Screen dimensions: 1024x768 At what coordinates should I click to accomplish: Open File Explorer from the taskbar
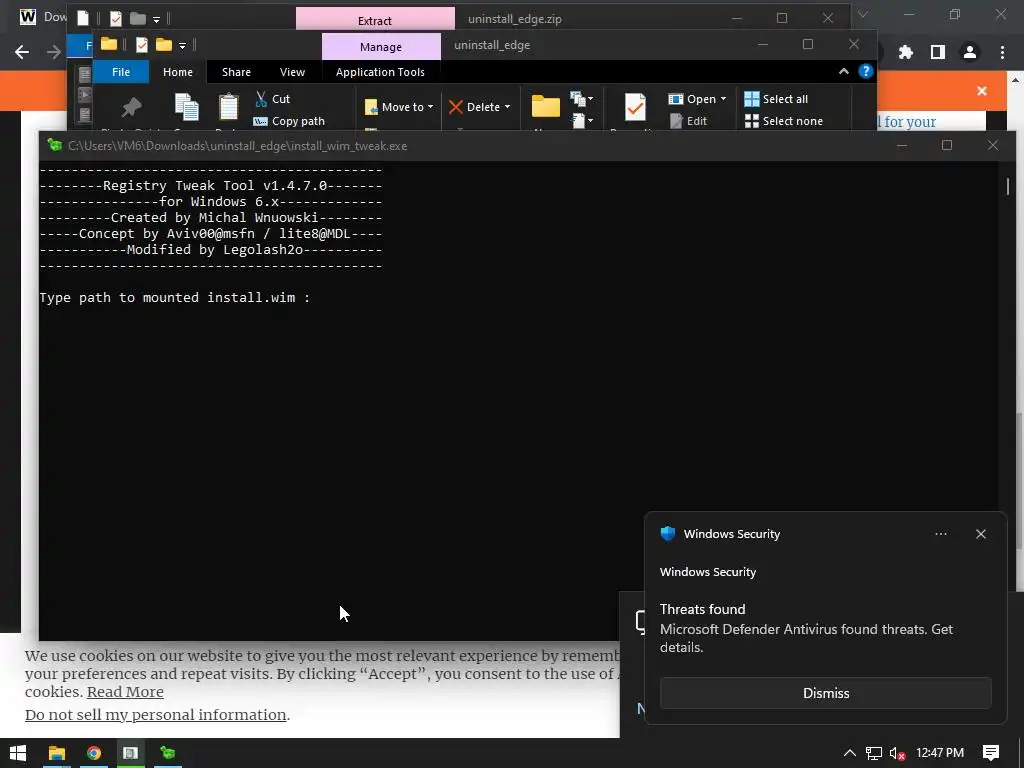point(57,753)
